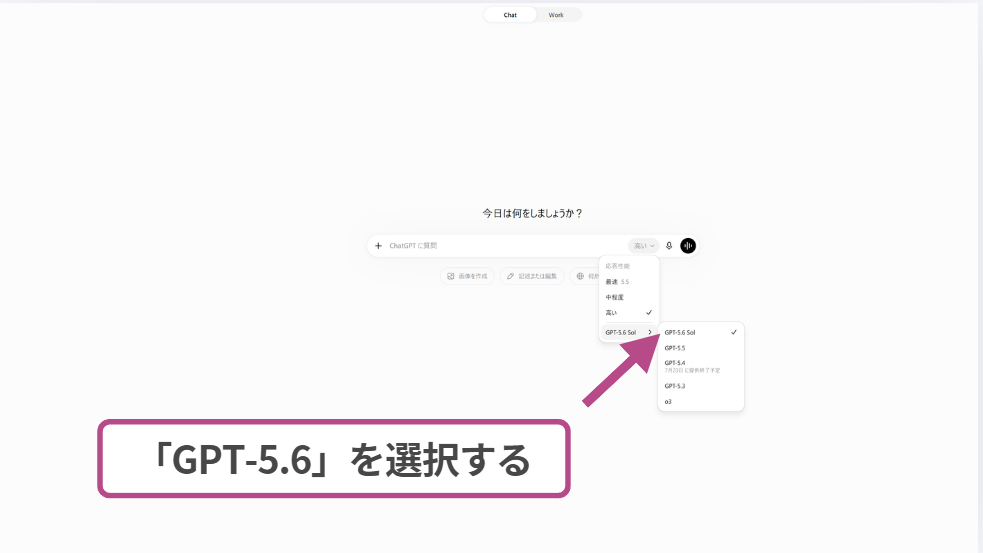Choose GPT-5.5 in model submenu
The height and width of the screenshot is (553, 983).
[x=701, y=348]
